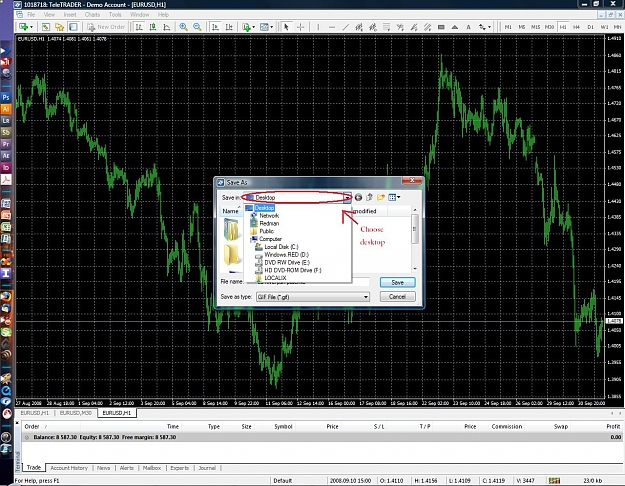Open the Experts terminal tab
The image size is (625, 486).
[x=179, y=468]
